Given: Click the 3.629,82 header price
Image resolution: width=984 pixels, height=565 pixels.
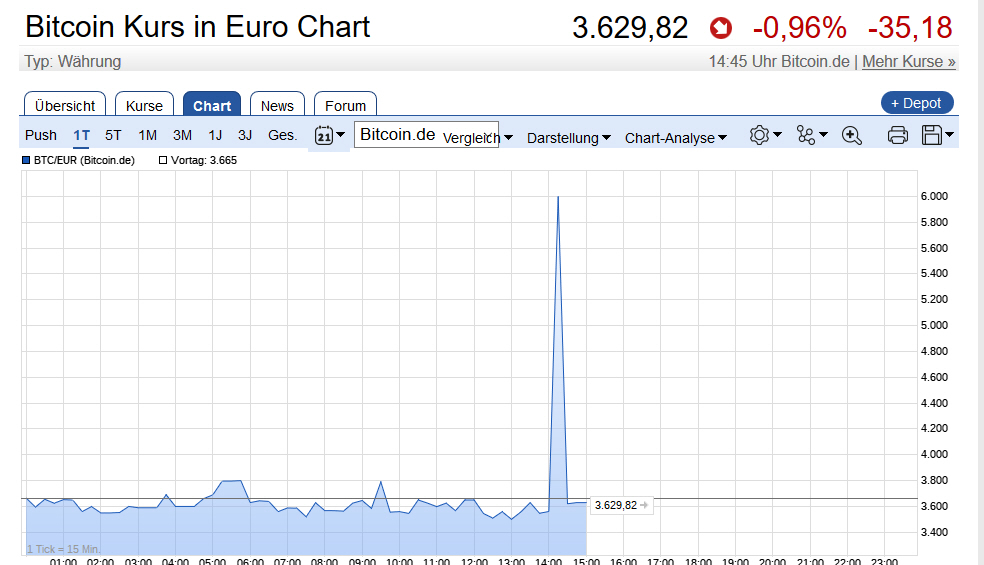Looking at the screenshot, I should point(630,28).
